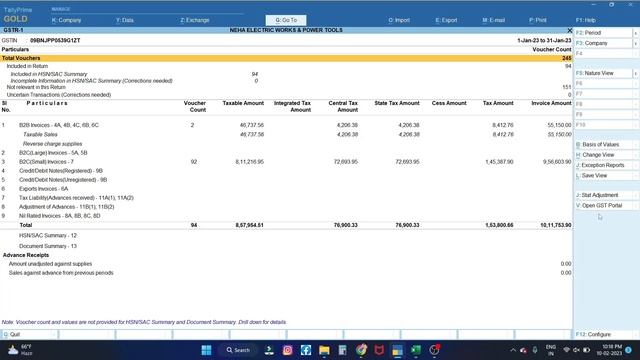Open File Explorer from the taskbar
Screen dimensions: 640x360
[324, 350]
